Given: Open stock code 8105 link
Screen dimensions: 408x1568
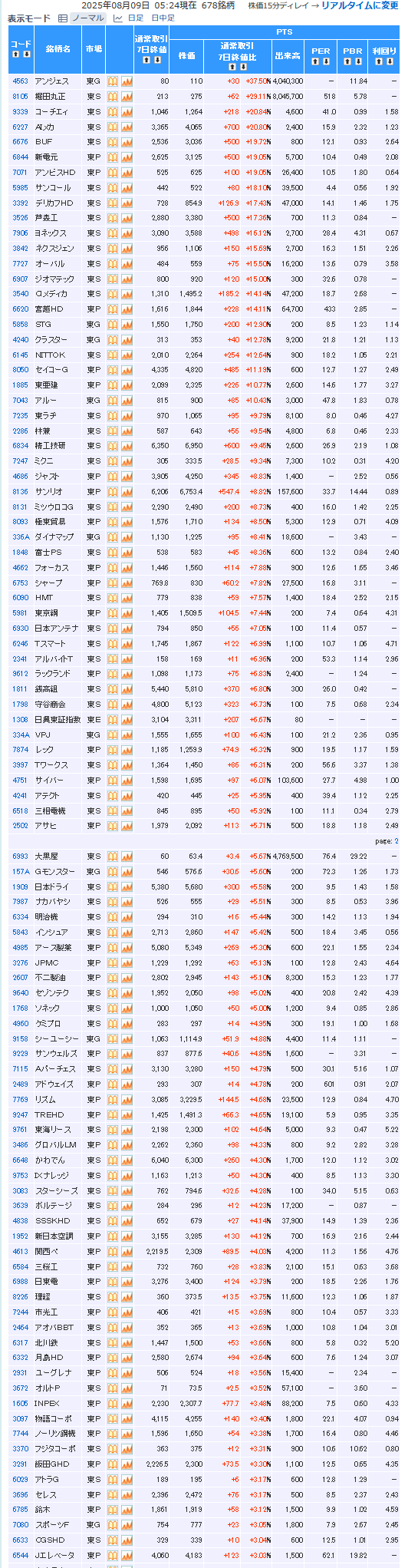Looking at the screenshot, I should (x=20, y=97).
